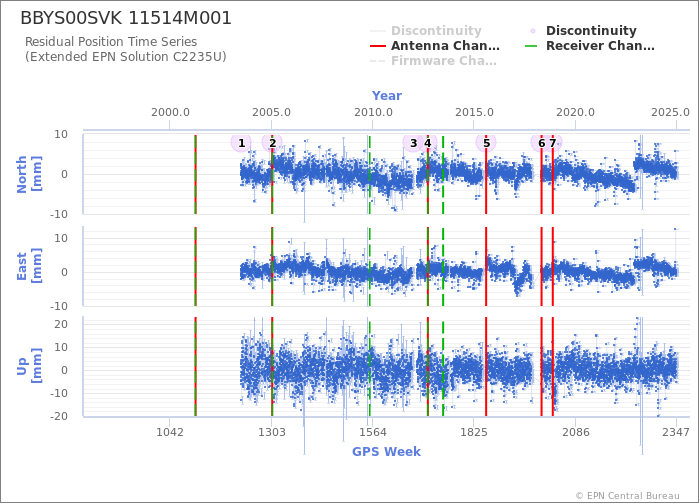Click GPS week tick label 1303
This screenshot has width=700, height=504.
pos(271,432)
